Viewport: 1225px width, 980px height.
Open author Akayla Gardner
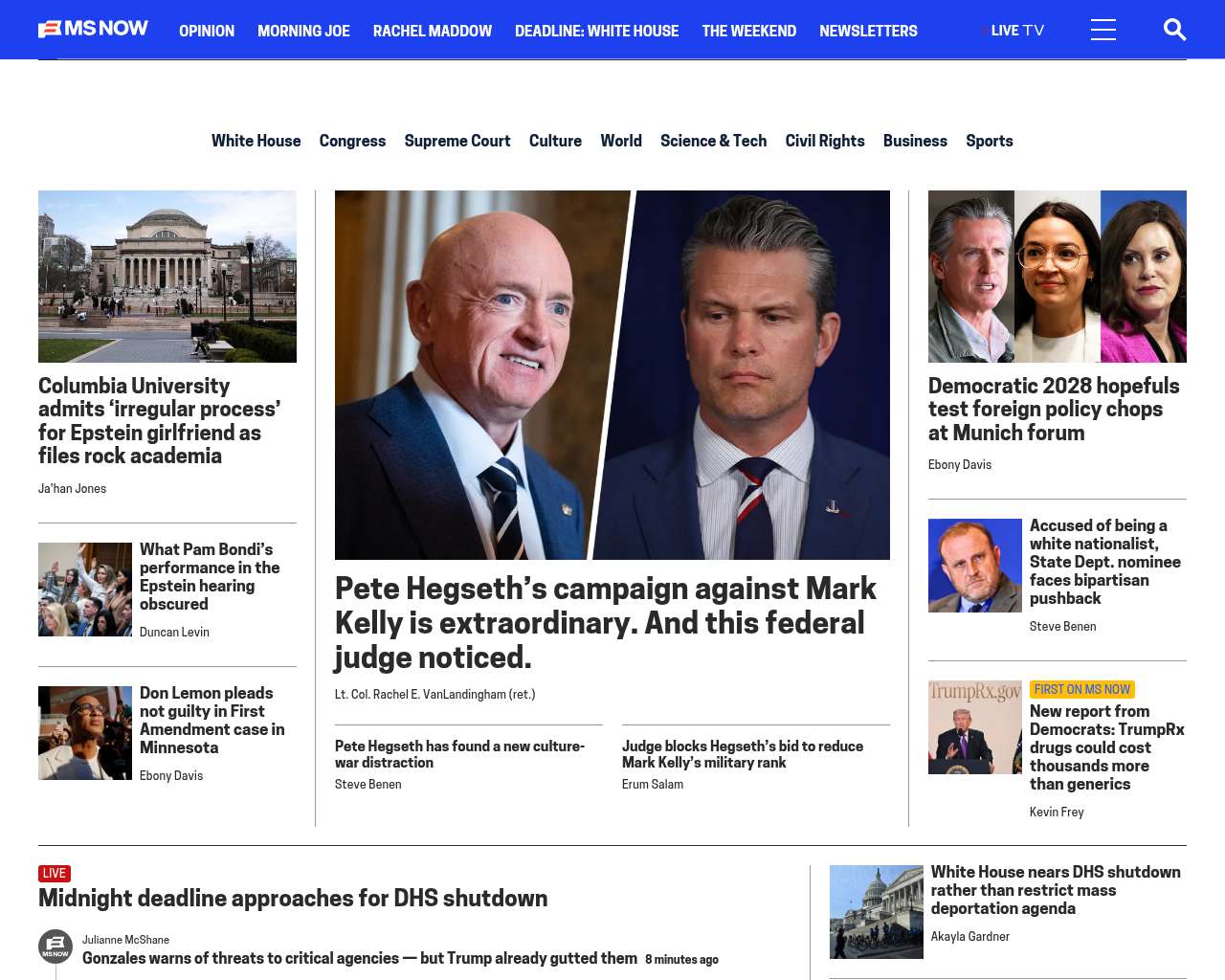[x=970, y=936]
